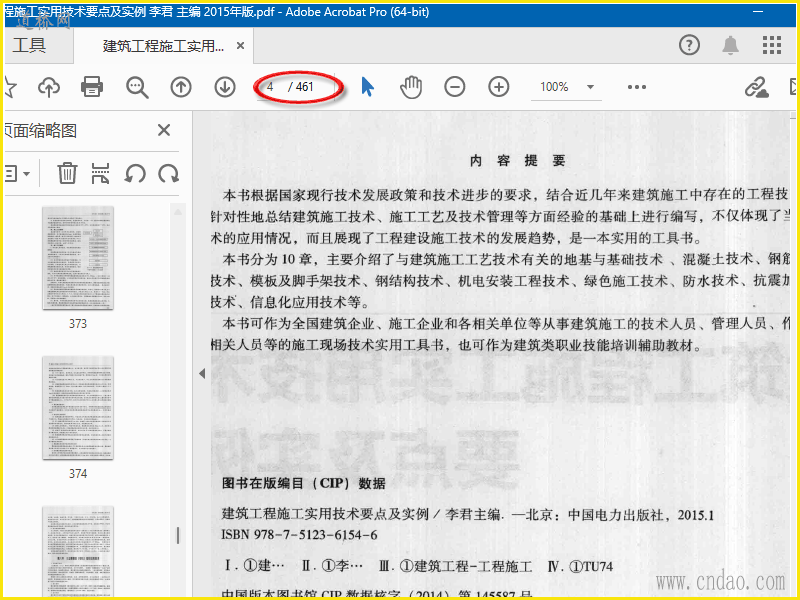Rotate pages counterclockwise
The height and width of the screenshot is (600, 800).
(x=135, y=174)
